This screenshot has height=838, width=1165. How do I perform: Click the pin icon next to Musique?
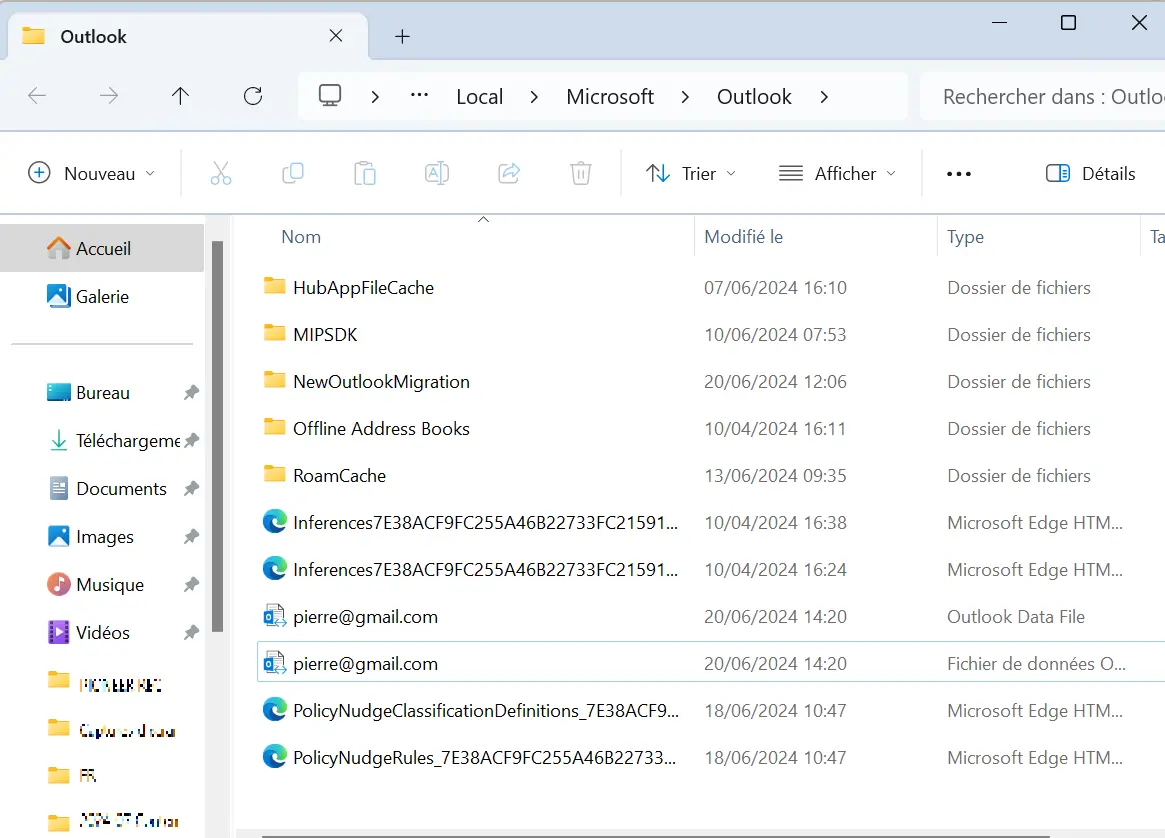192,584
